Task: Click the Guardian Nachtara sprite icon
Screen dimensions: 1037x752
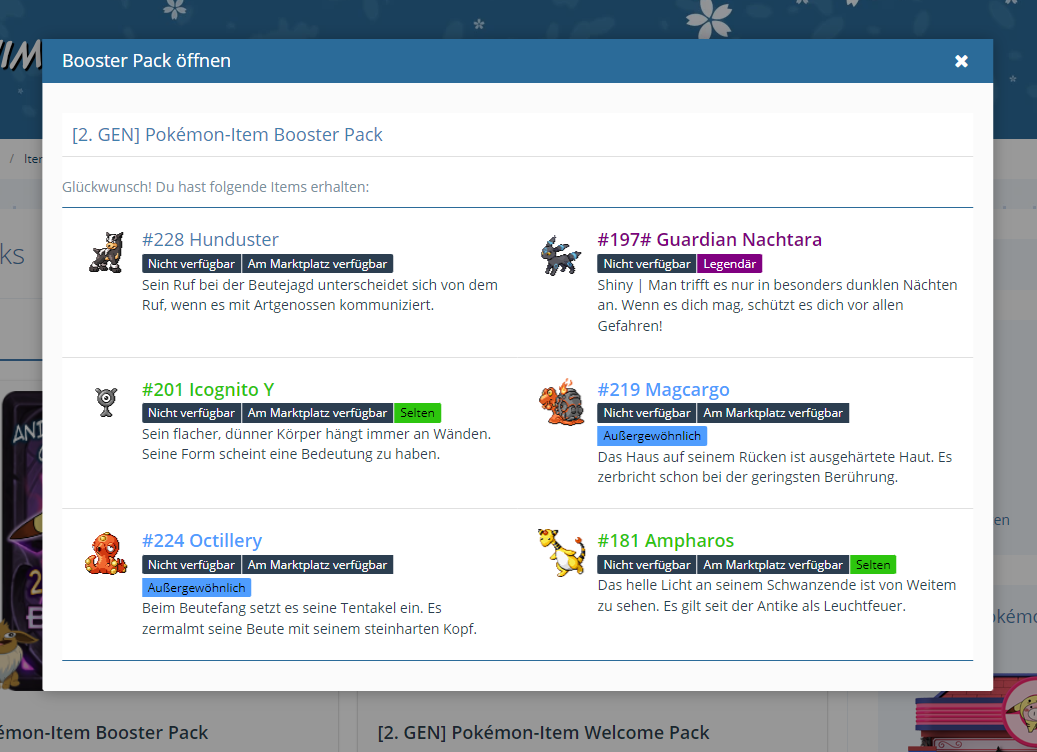Action: [x=561, y=255]
